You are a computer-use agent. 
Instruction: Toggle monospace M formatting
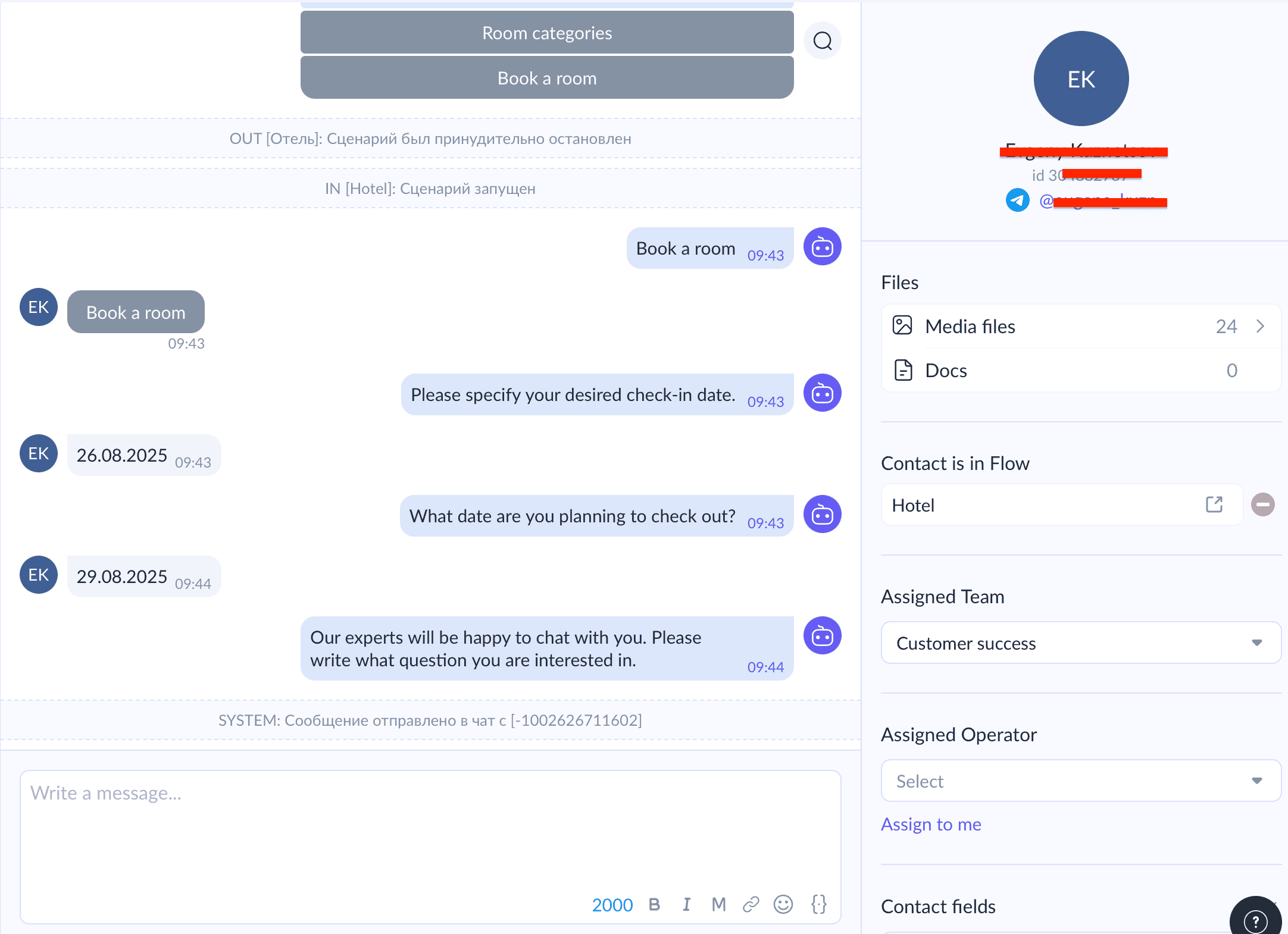pyautogui.click(x=718, y=904)
